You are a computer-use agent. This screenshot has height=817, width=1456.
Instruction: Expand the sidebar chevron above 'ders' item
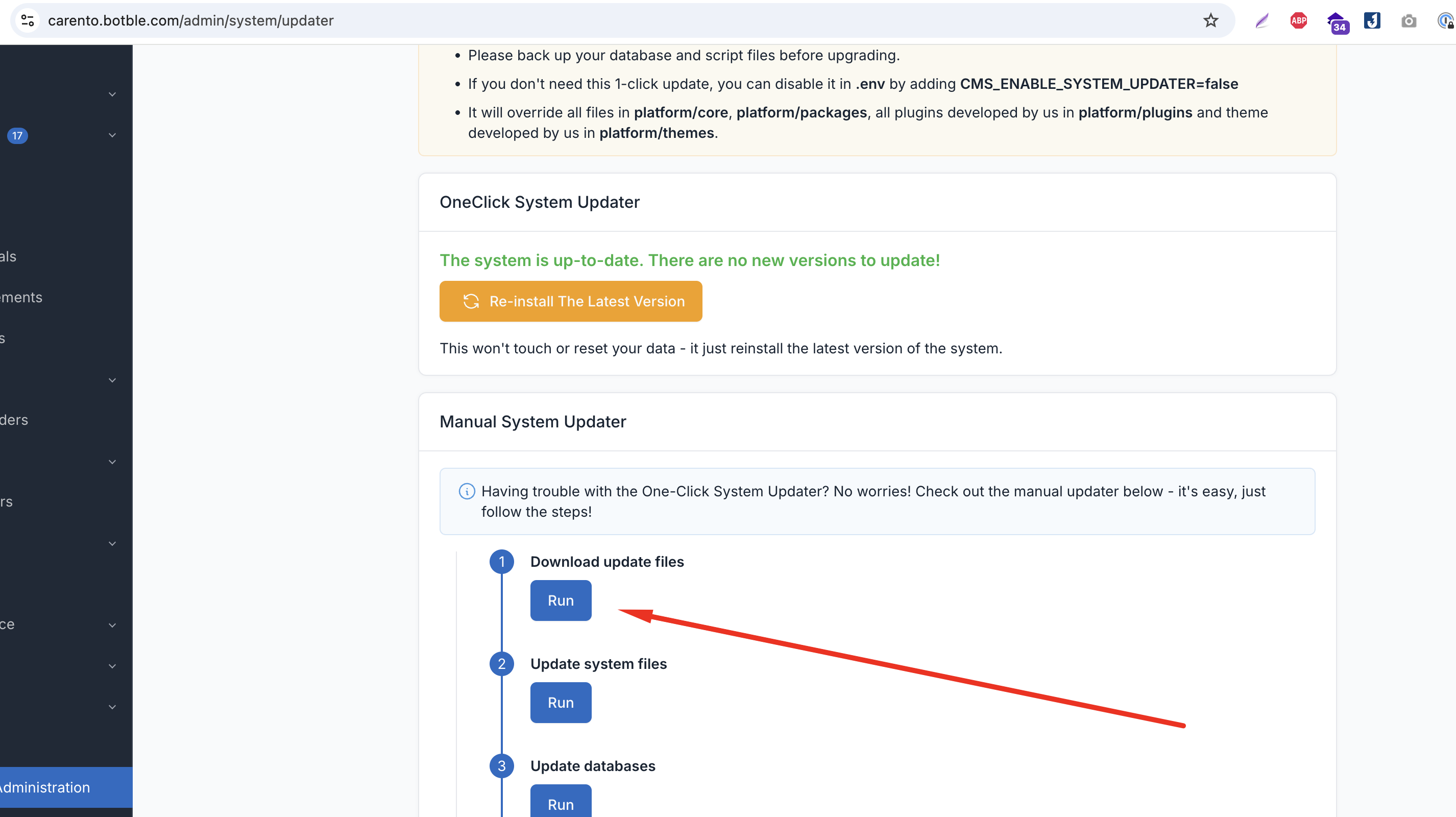point(112,380)
